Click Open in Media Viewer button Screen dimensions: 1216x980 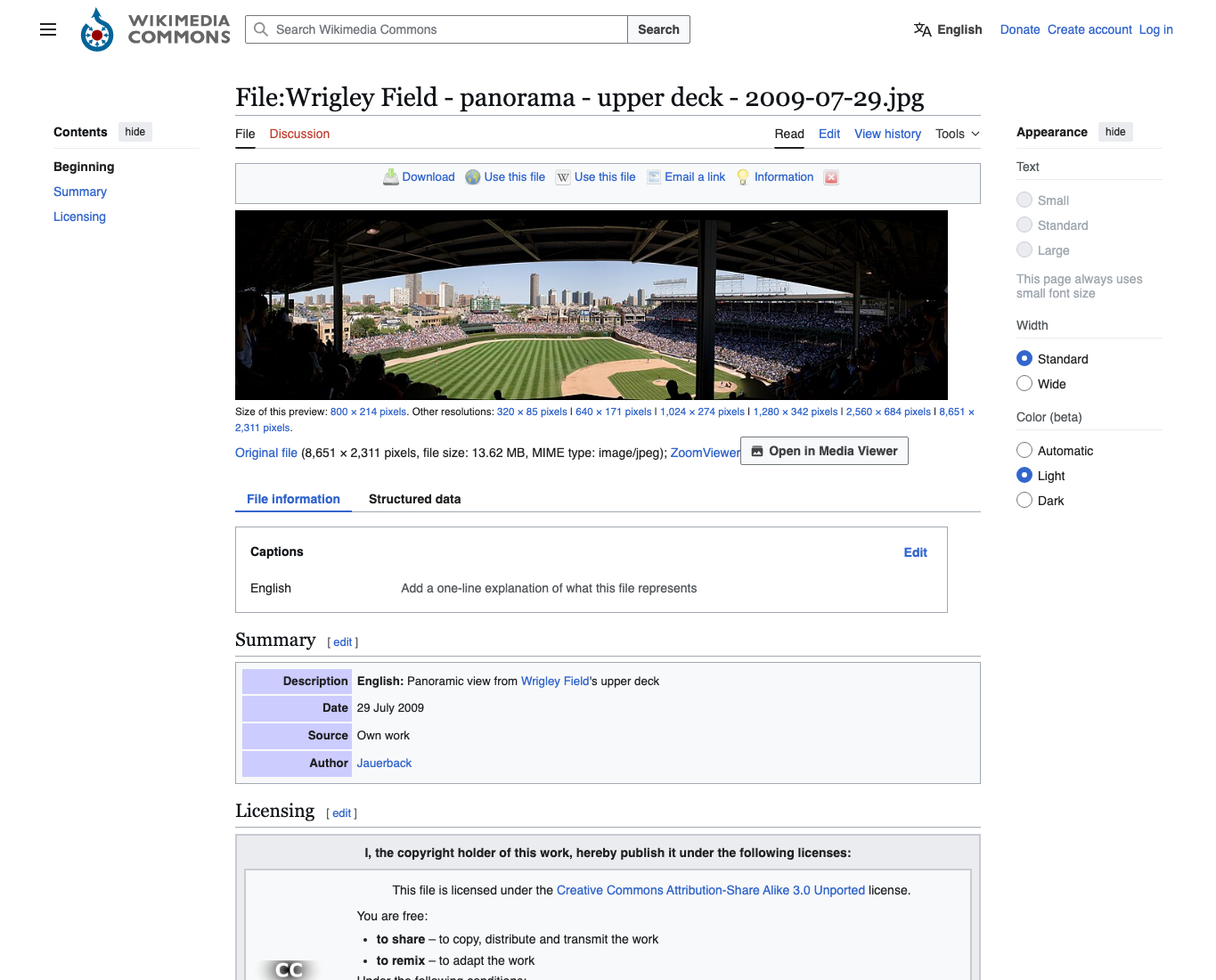pyautogui.click(x=824, y=451)
